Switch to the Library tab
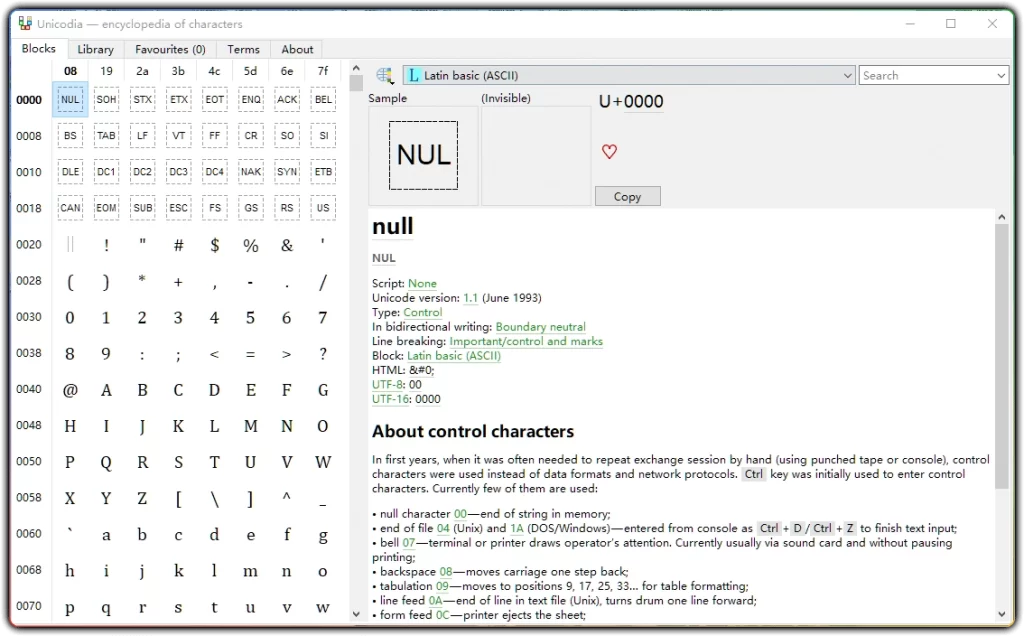 [95, 48]
